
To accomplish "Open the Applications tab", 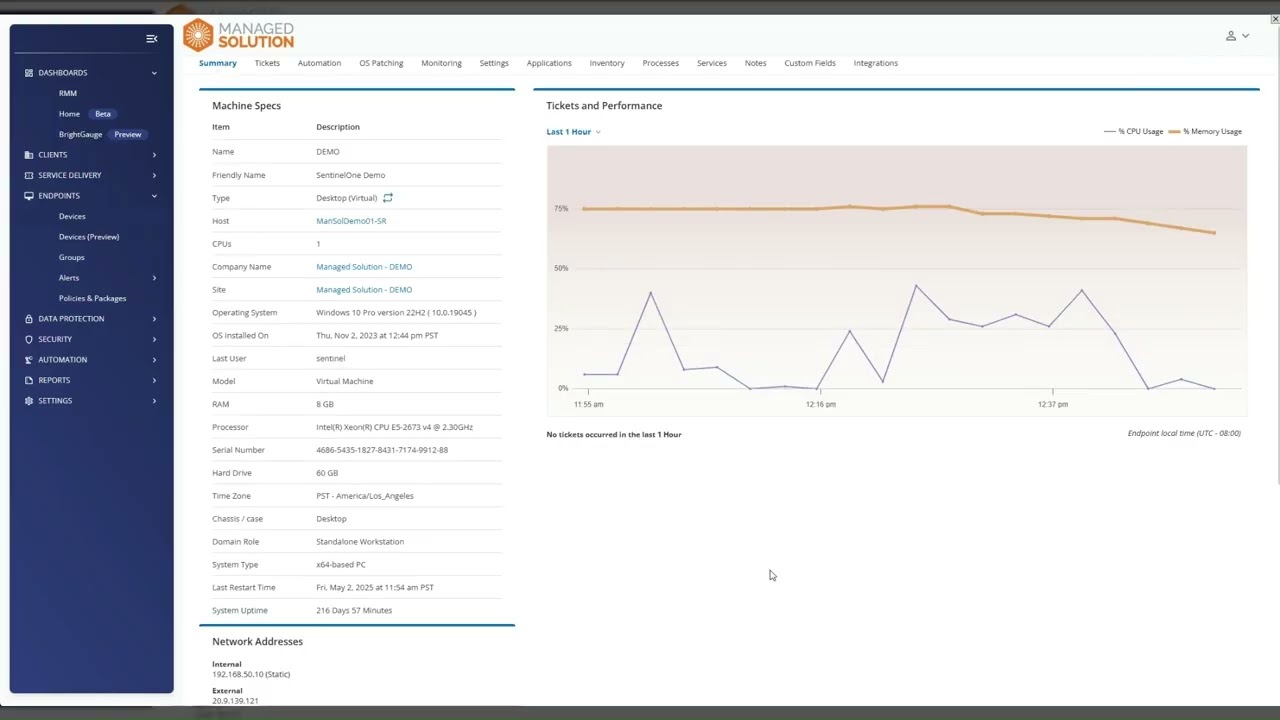I will [x=549, y=63].
